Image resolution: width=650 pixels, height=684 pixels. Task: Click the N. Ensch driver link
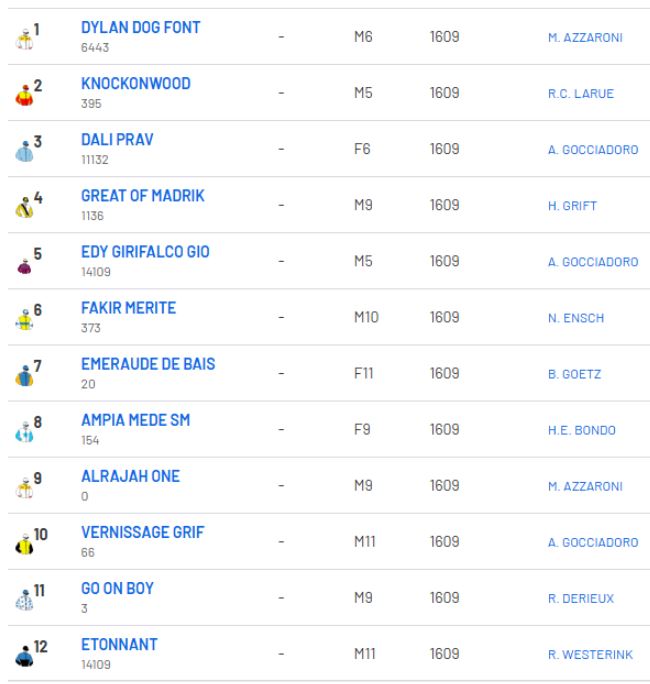coord(575,318)
